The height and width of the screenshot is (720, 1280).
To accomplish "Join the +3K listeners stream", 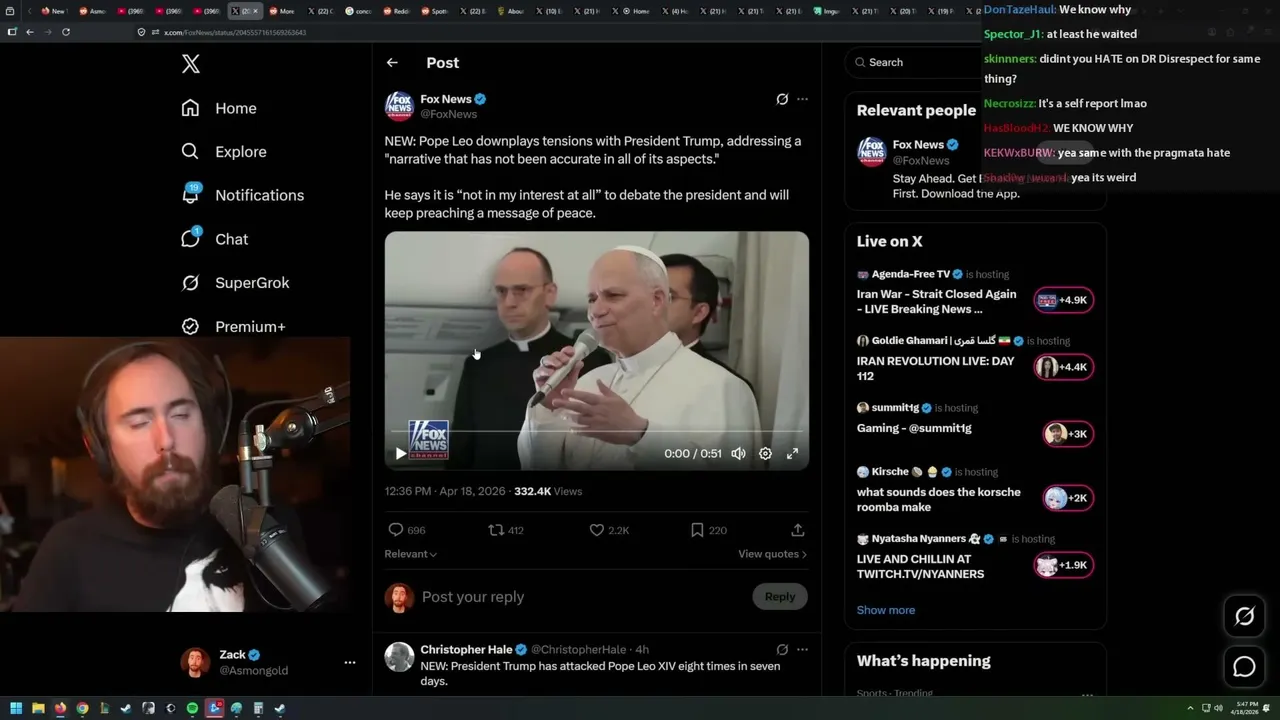I will [1067, 434].
